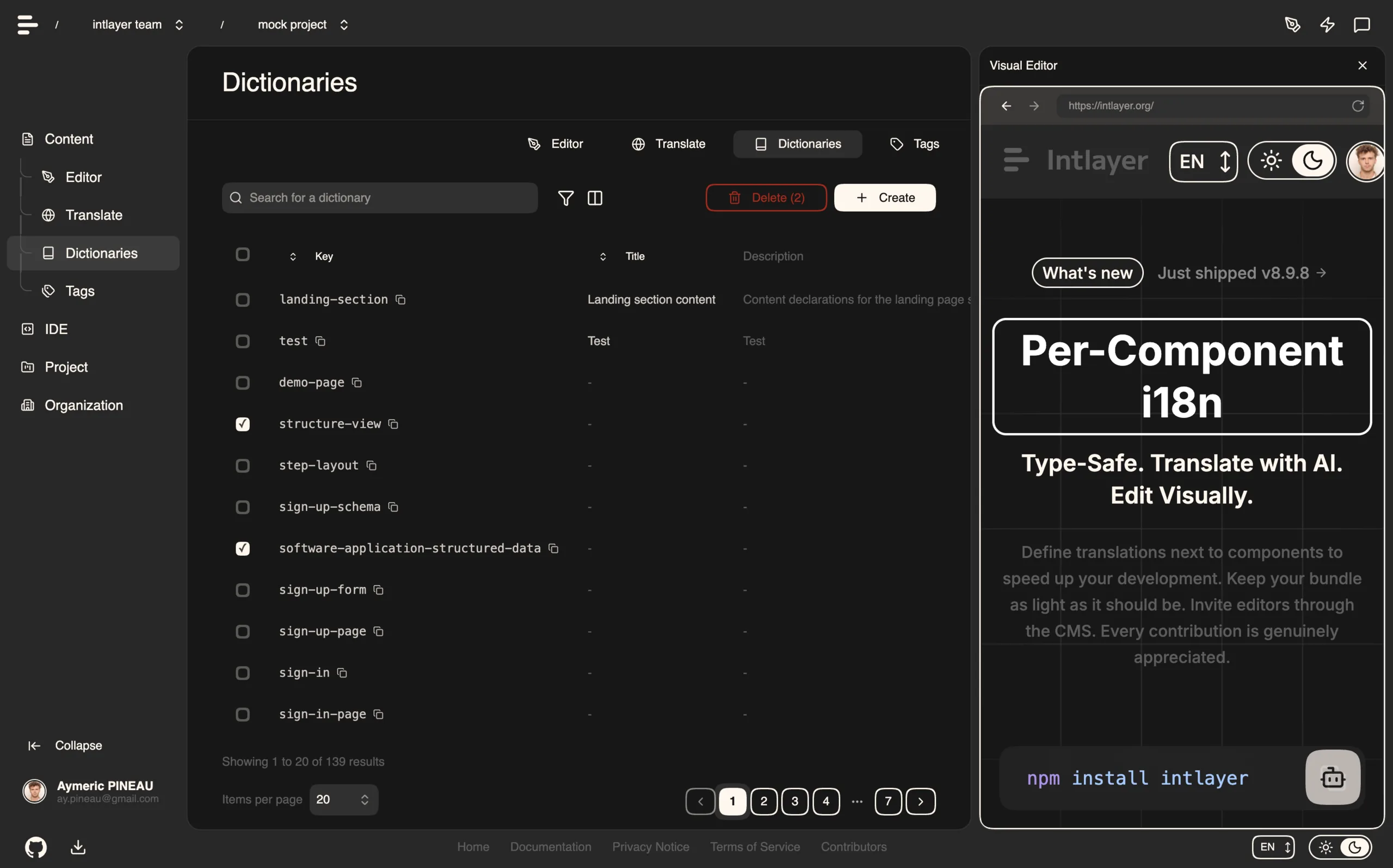Switch to the Editor tab

click(x=555, y=144)
